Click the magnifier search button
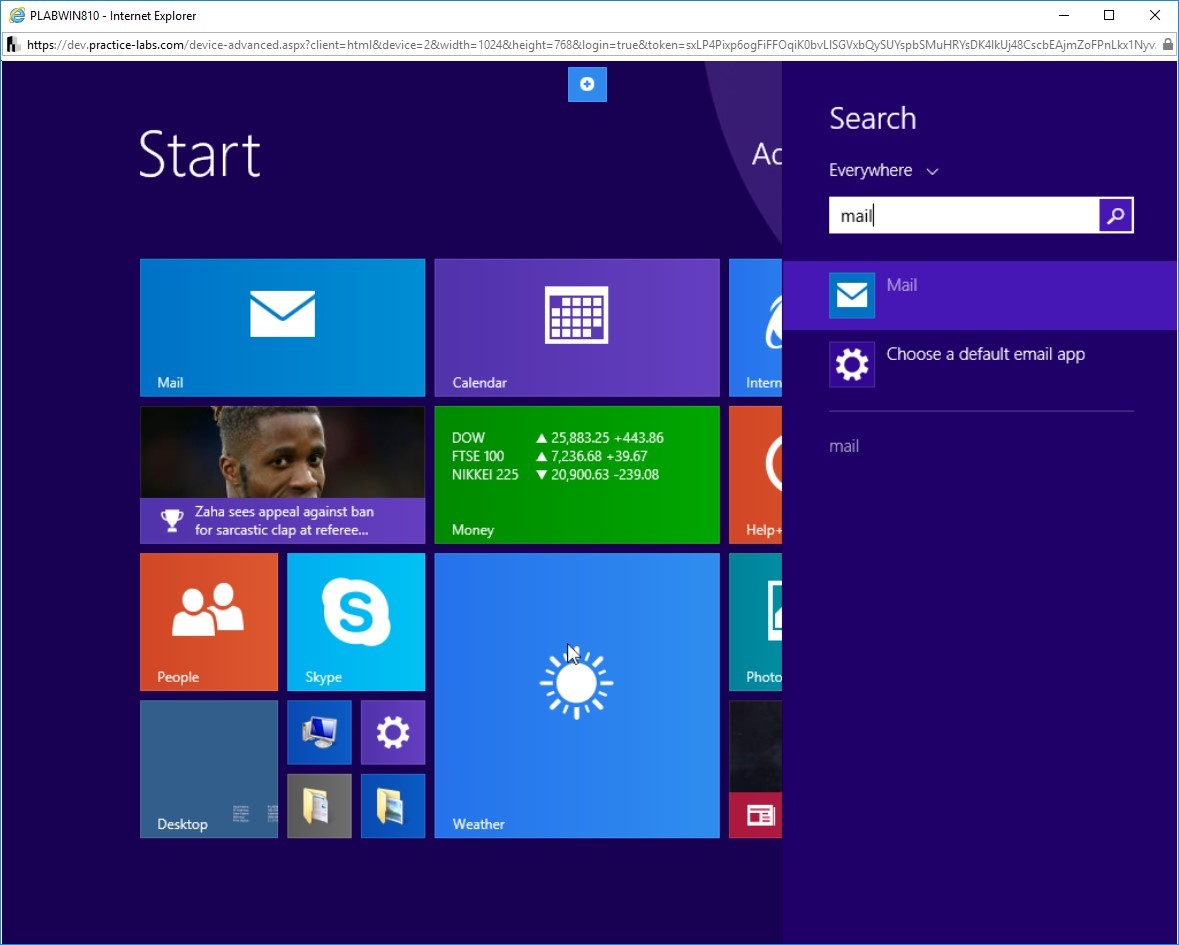 1116,216
